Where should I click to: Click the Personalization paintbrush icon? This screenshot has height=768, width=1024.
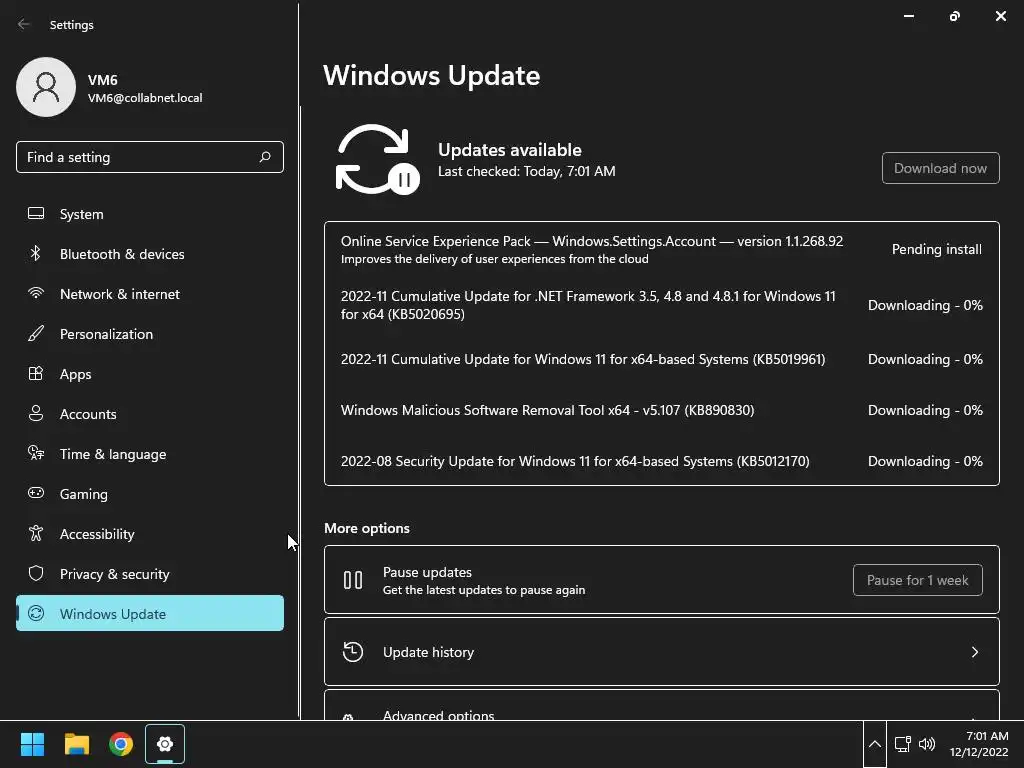[x=36, y=334]
